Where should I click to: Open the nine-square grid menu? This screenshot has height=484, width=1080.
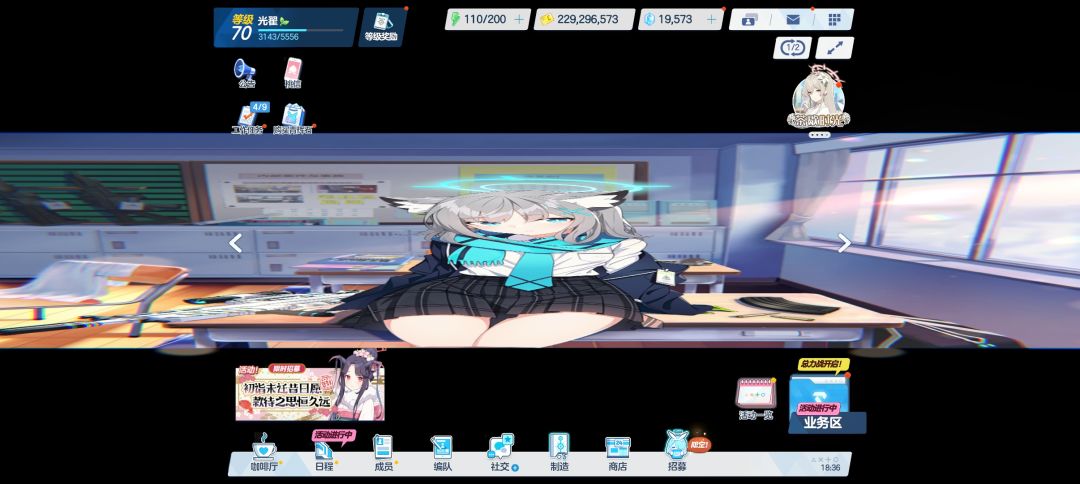[835, 19]
